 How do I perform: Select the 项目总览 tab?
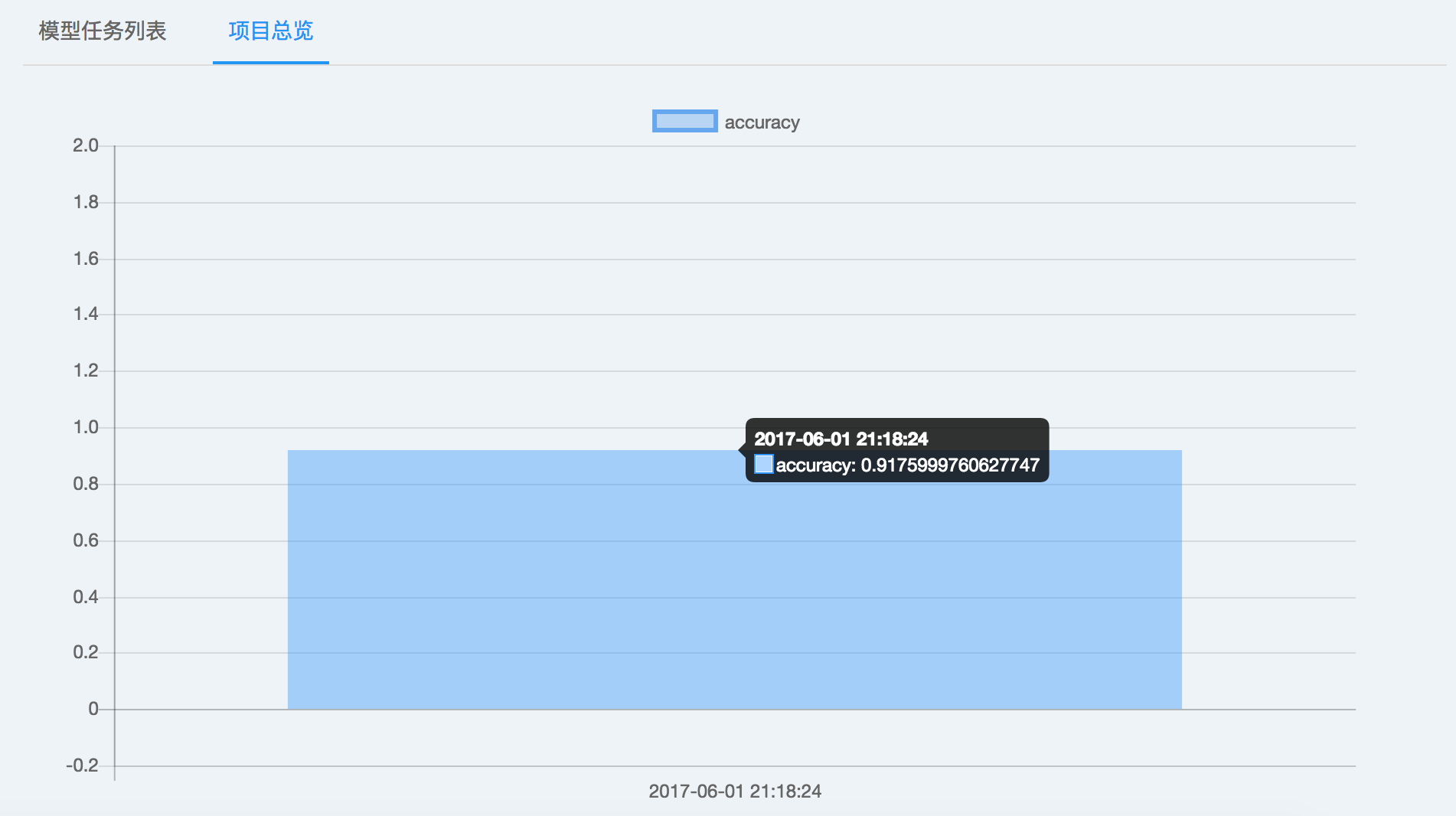[x=271, y=31]
